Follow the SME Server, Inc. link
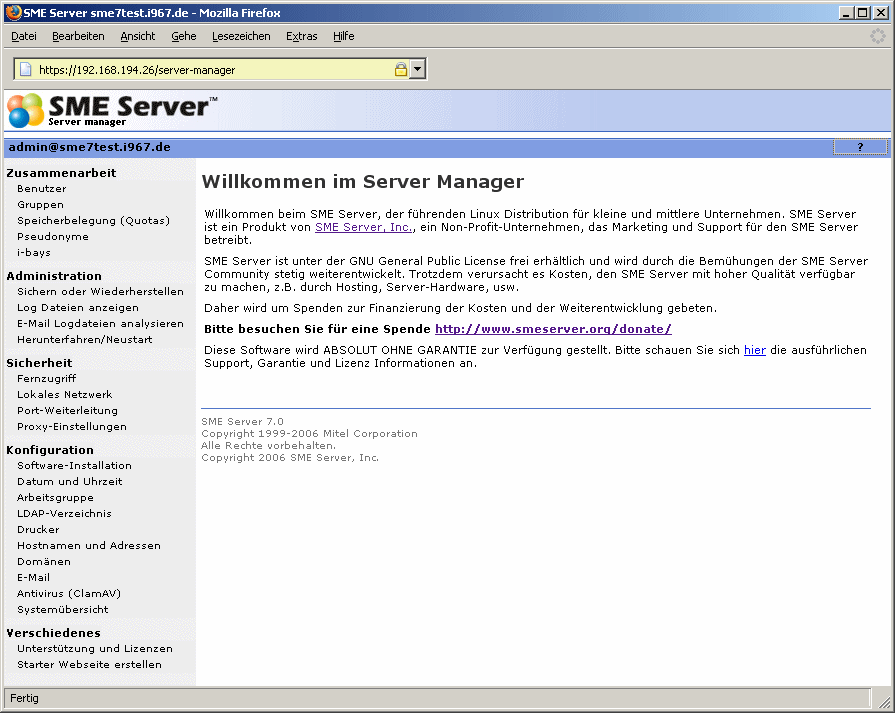 (x=364, y=227)
